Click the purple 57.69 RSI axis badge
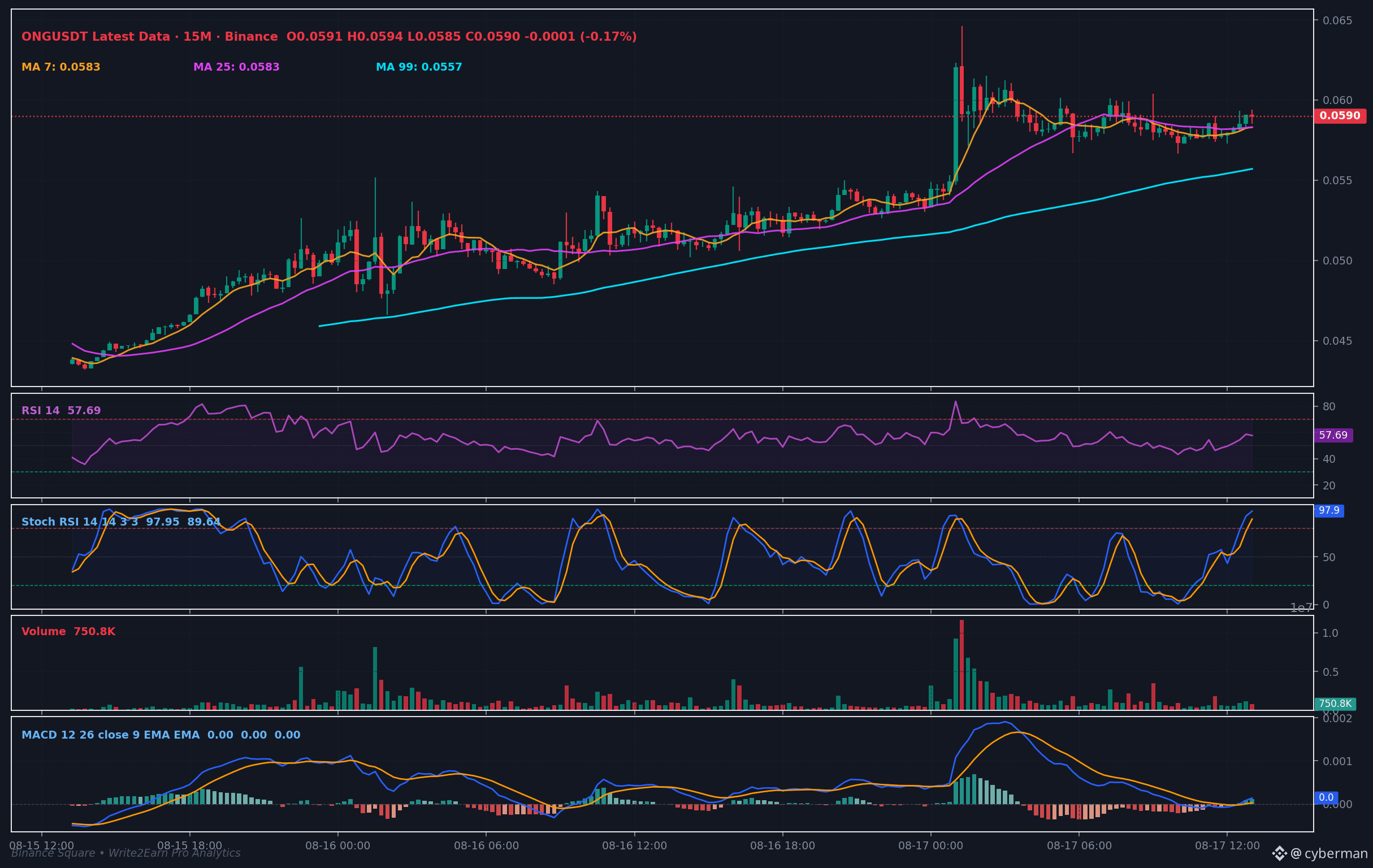 tap(1333, 436)
